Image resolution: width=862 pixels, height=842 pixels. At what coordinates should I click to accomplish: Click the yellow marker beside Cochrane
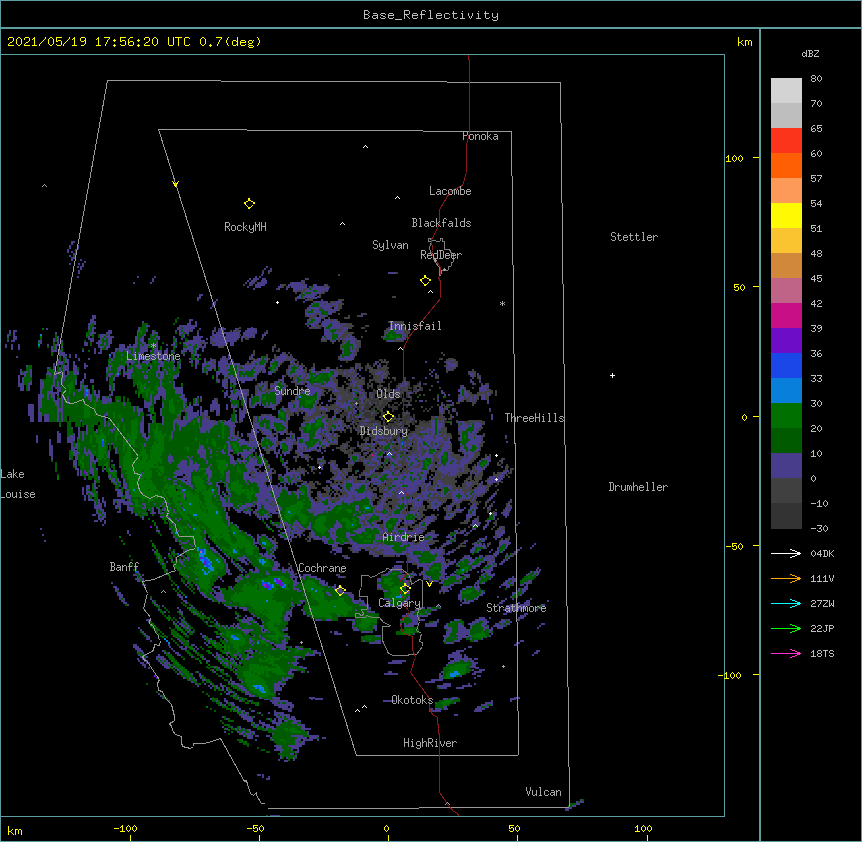tap(340, 591)
